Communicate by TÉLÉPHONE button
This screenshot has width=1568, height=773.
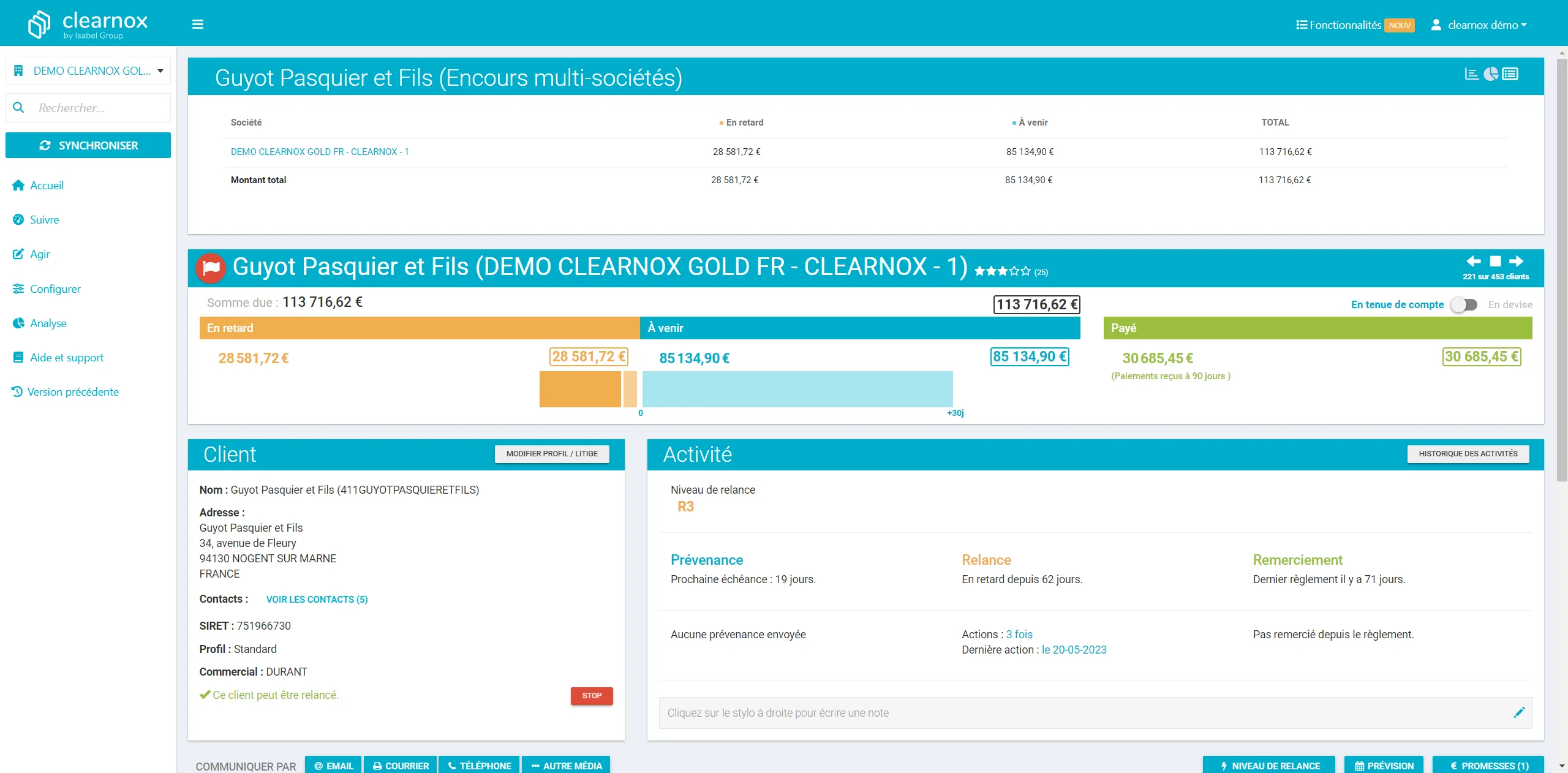479,766
